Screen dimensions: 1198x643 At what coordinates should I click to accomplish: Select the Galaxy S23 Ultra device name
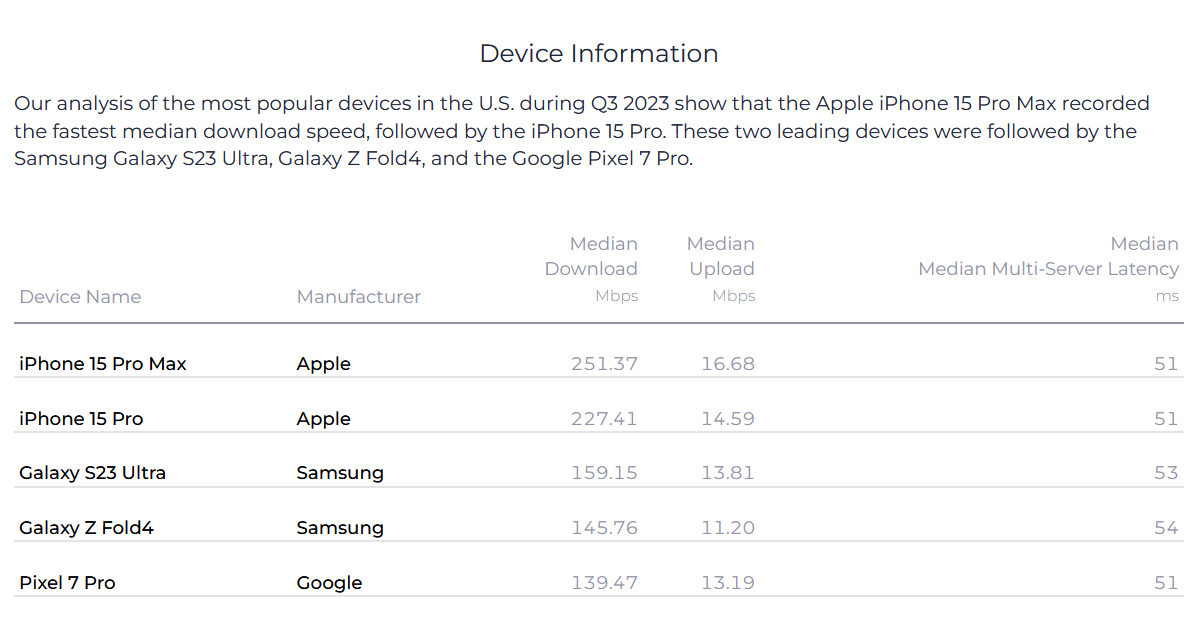[x=92, y=473]
